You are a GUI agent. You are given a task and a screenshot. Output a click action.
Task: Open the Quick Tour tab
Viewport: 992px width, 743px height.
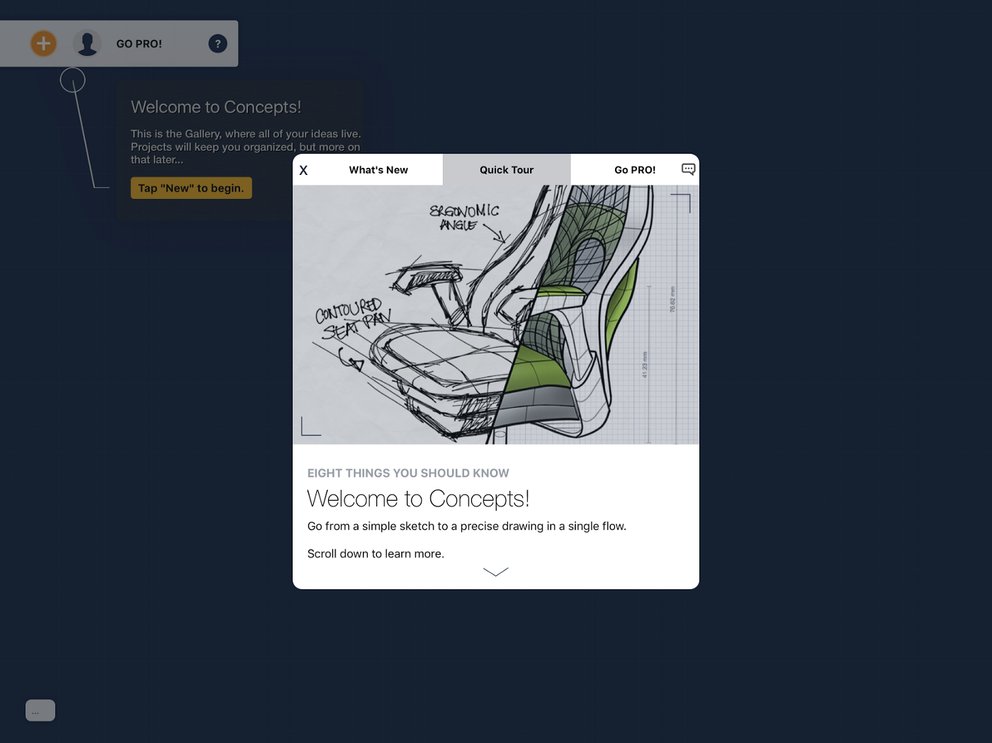506,169
